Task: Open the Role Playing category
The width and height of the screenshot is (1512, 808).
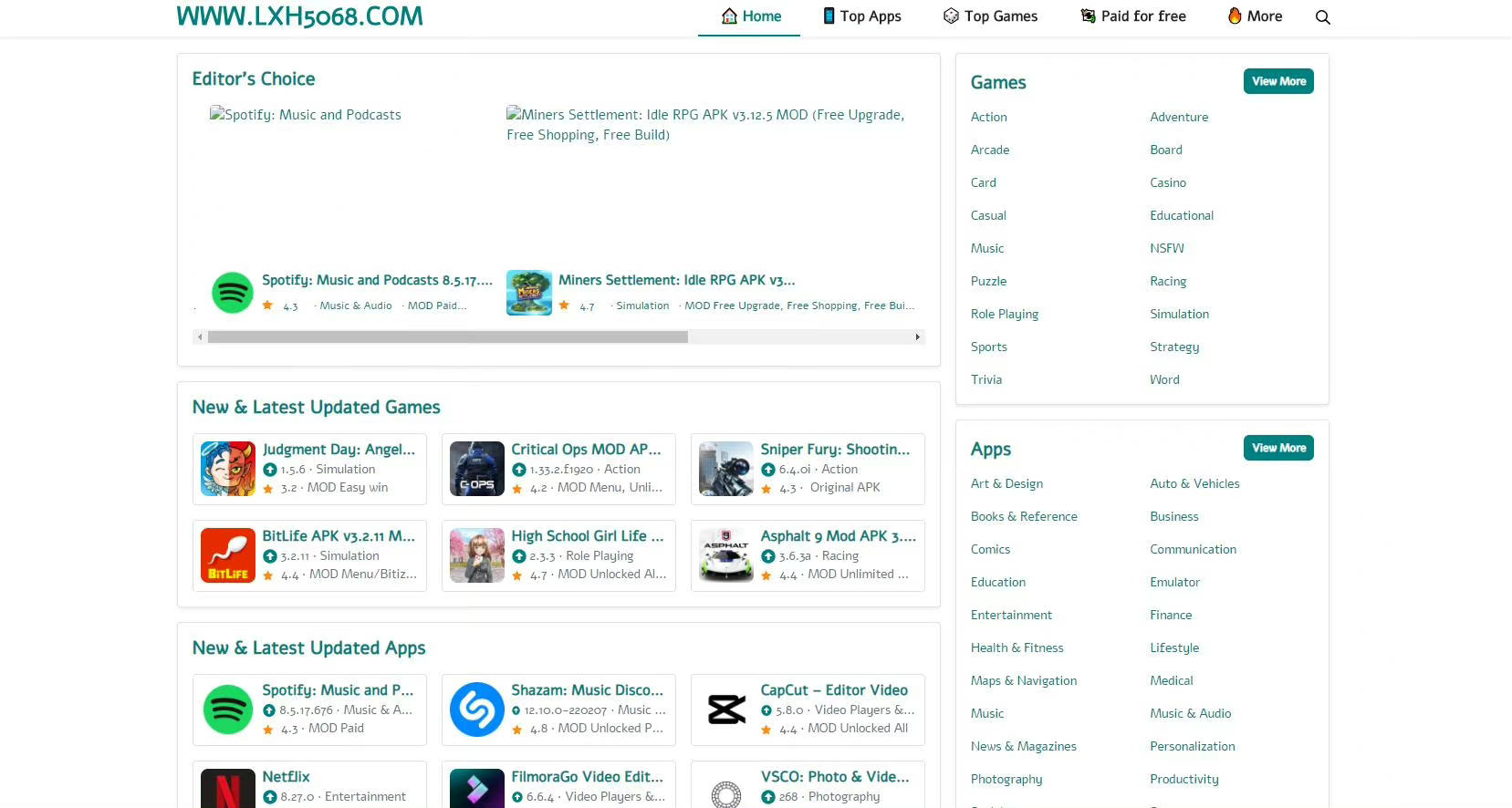Action: pos(1005,314)
